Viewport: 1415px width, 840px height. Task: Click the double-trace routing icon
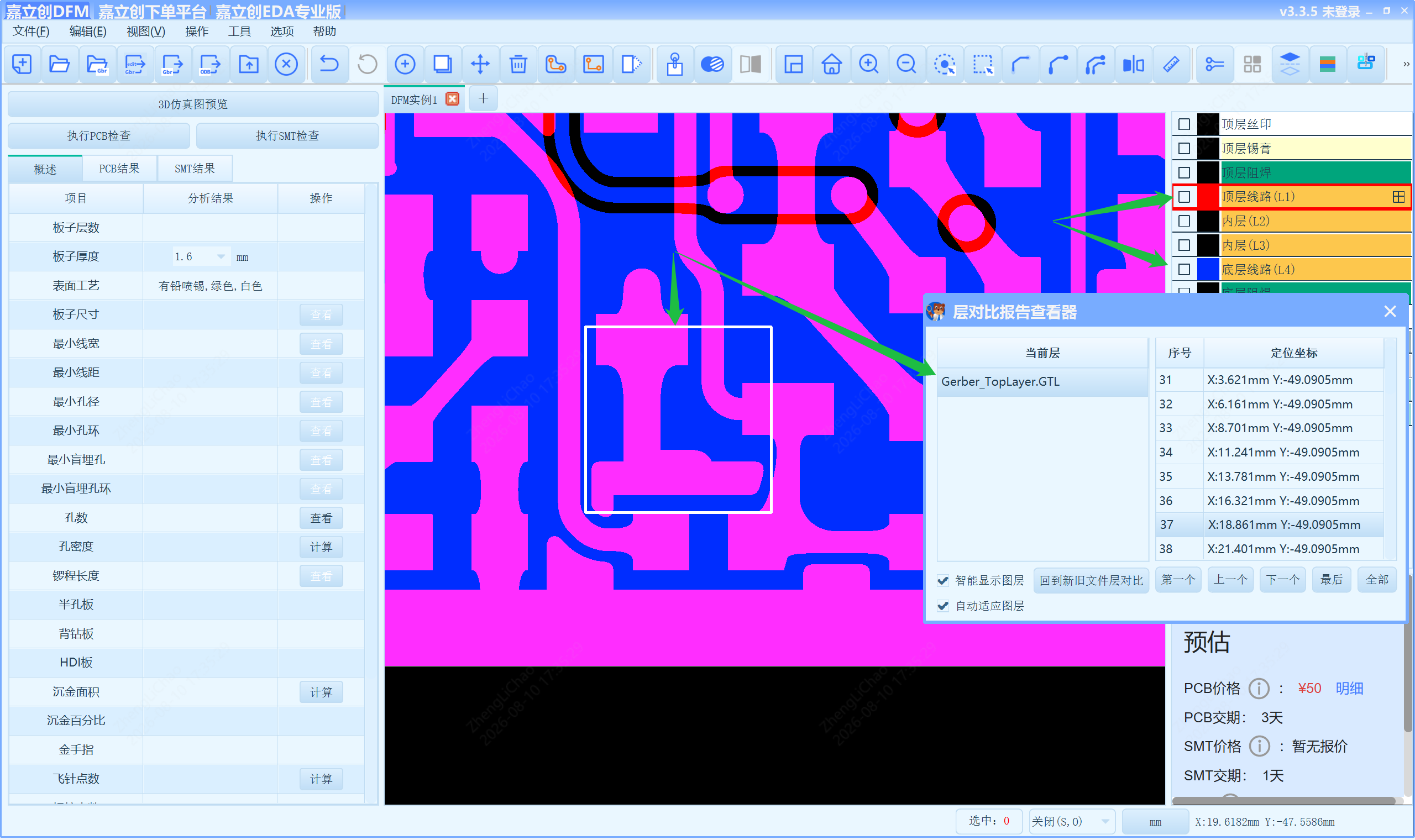click(x=1096, y=64)
